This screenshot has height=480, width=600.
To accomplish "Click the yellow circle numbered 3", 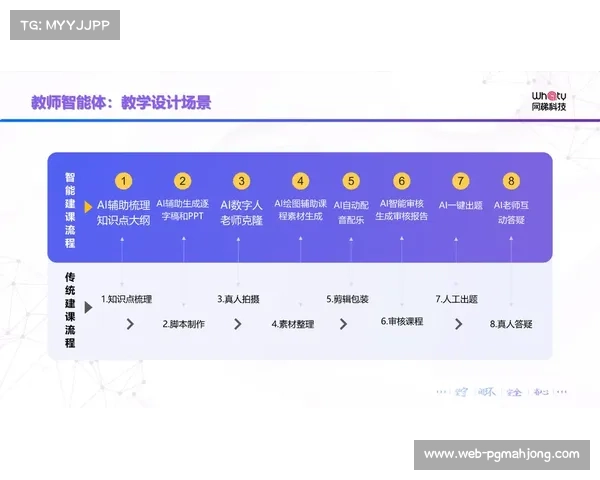I will [241, 181].
